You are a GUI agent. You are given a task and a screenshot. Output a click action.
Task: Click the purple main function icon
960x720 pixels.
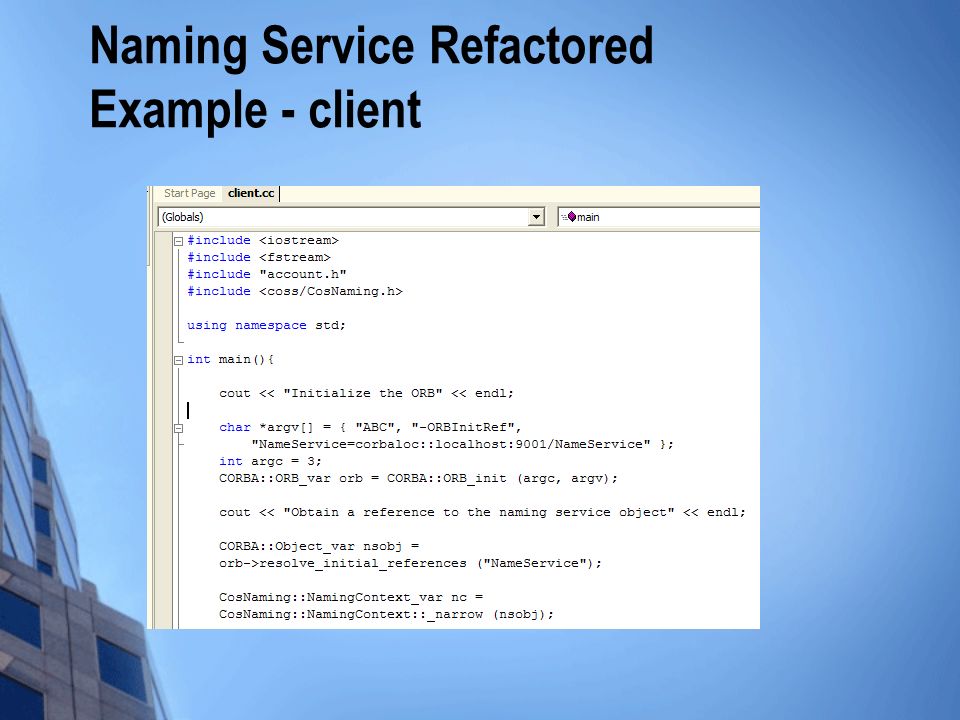click(x=571, y=217)
